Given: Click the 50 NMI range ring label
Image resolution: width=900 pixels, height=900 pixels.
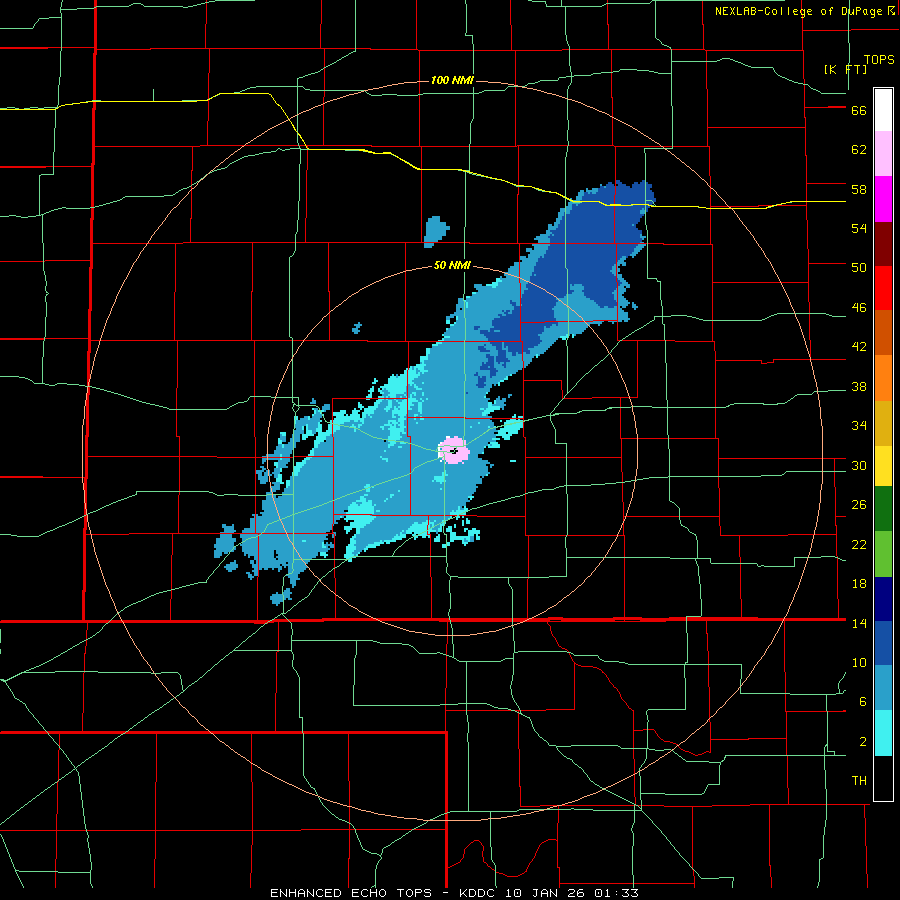Looking at the screenshot, I should click(452, 265).
